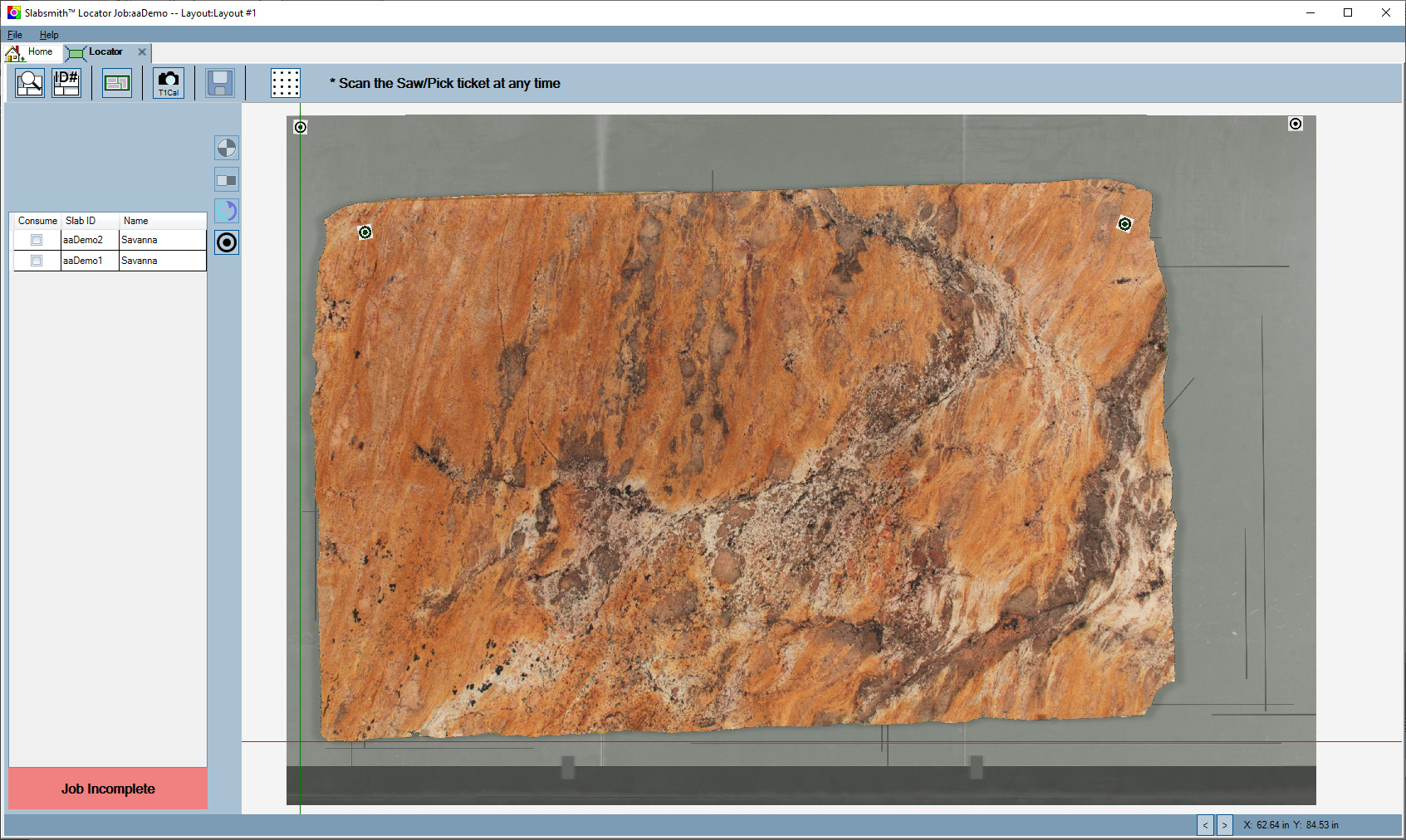The height and width of the screenshot is (840, 1406).
Task: Click the top-right background target marker
Action: (1296, 124)
